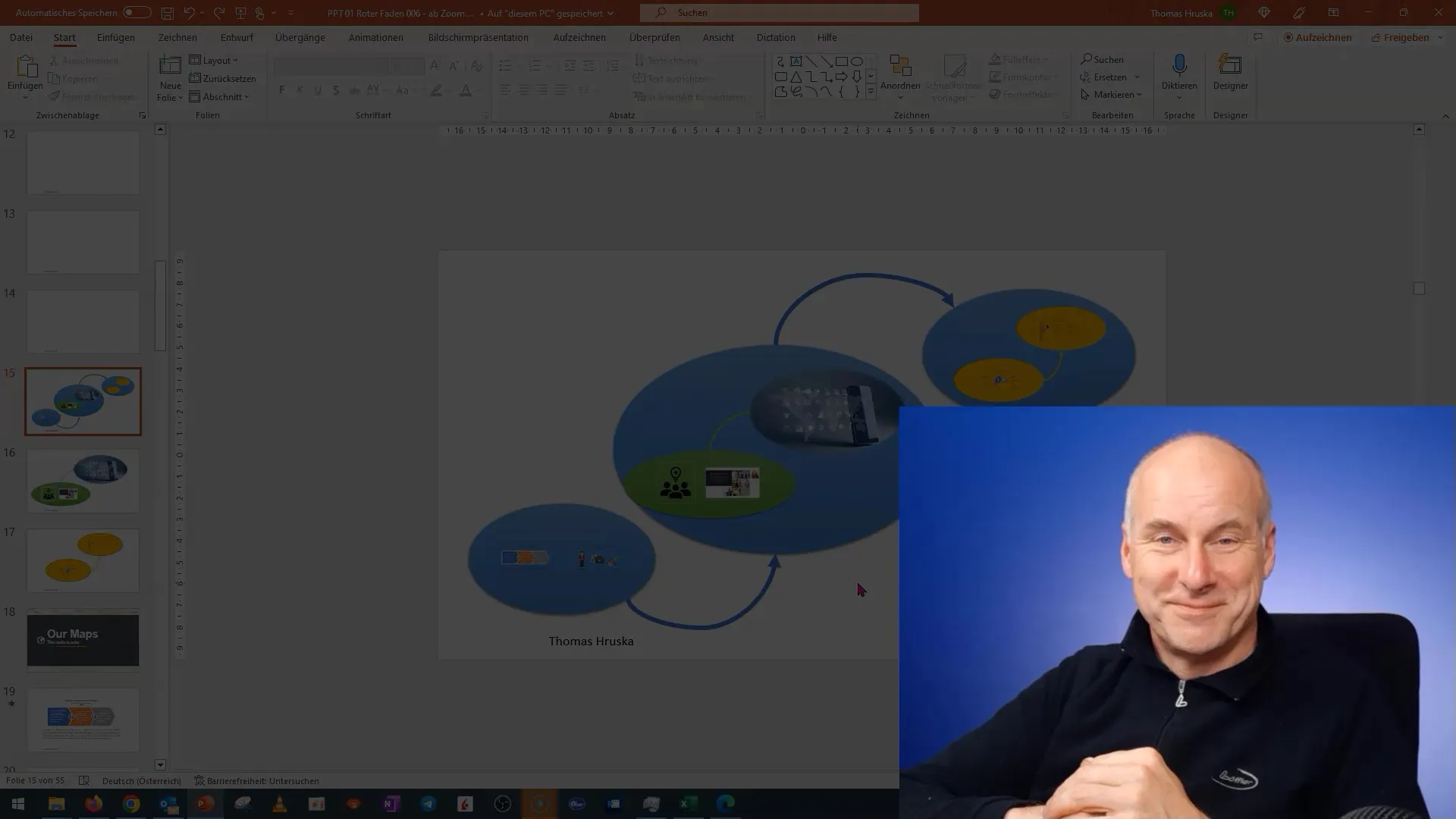The width and height of the screenshot is (1456, 819).
Task: Click Deutsch (Österreich) language in the status bar
Action: (x=142, y=780)
